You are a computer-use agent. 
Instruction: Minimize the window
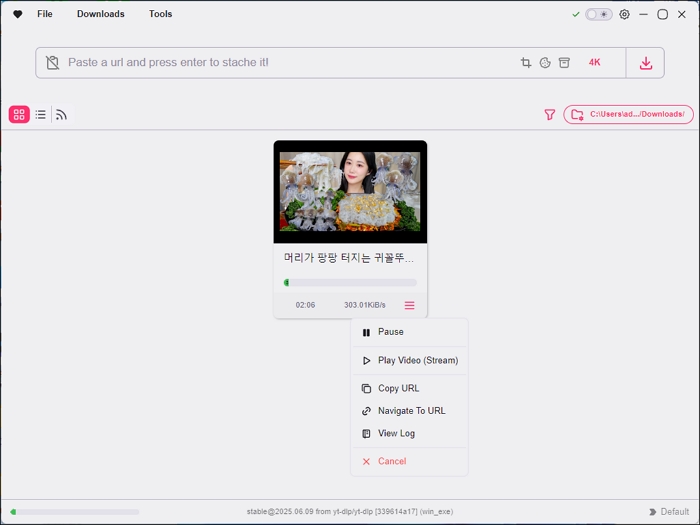pos(643,14)
